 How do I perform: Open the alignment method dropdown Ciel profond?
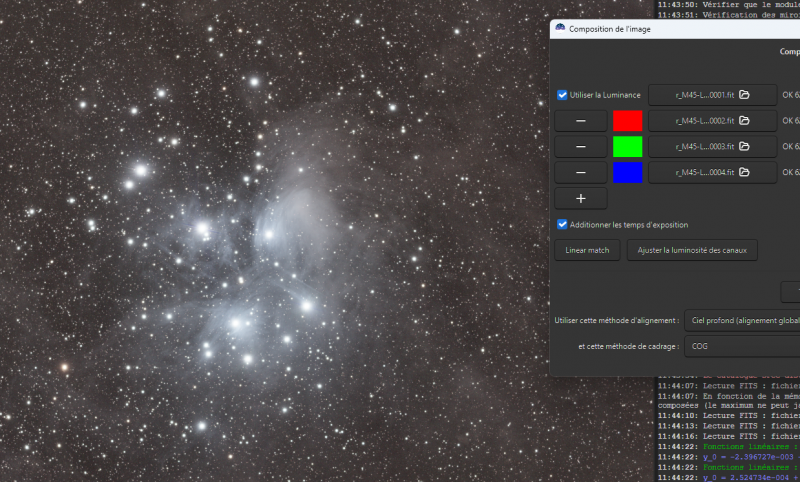tap(742, 320)
